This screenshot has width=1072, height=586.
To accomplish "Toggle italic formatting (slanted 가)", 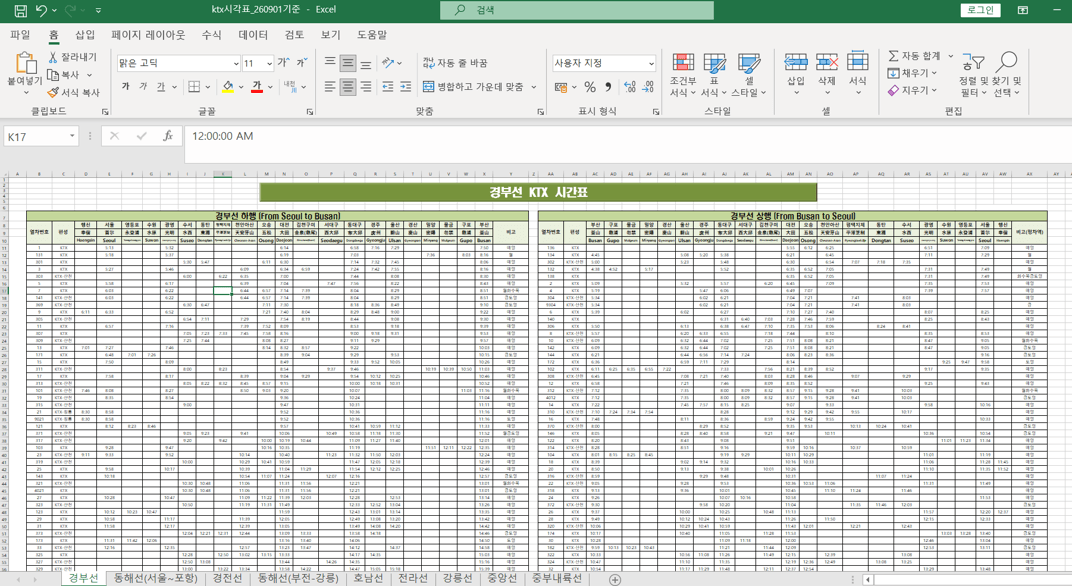I will point(143,87).
